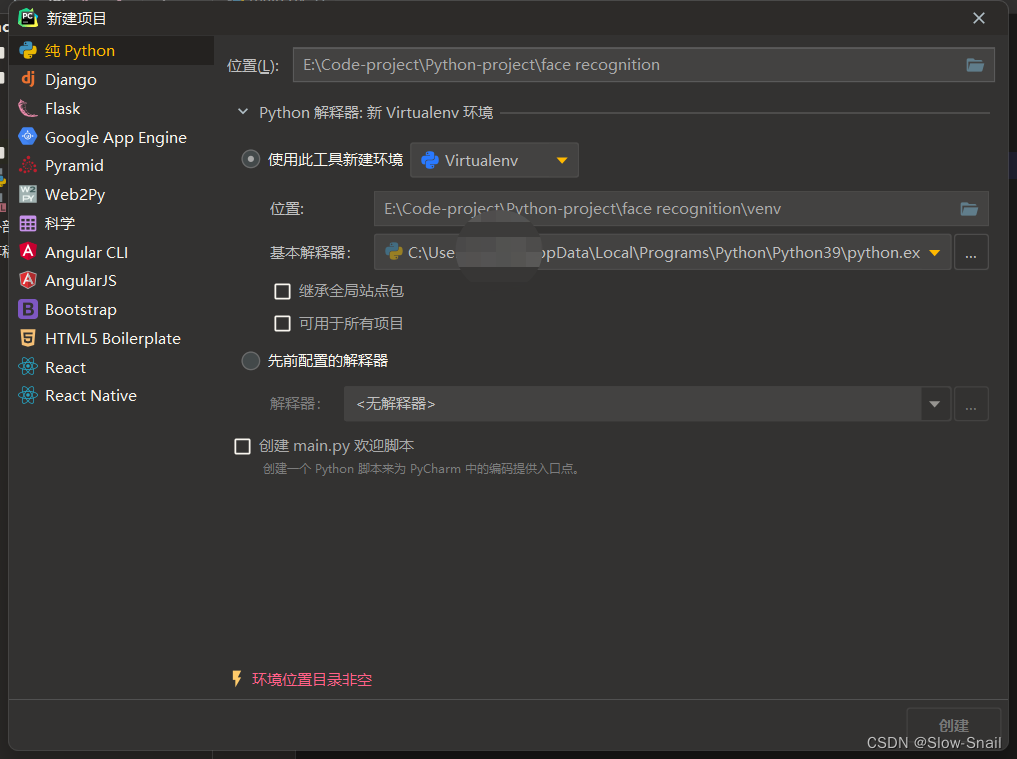Click the Bootstrap label
The image size is (1017, 759).
click(x=80, y=310)
